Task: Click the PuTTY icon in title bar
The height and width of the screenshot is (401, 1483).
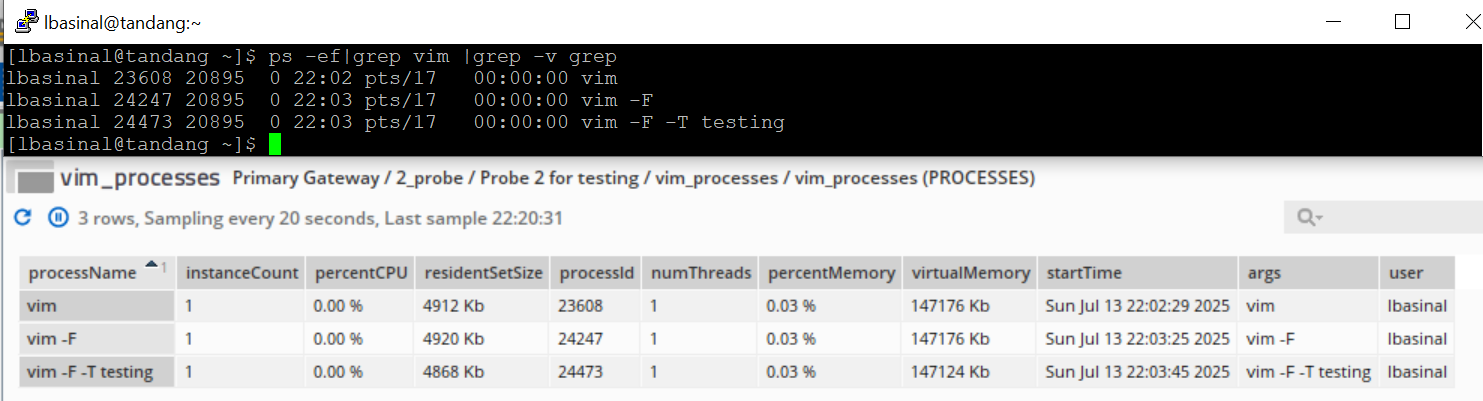Action: (x=27, y=21)
